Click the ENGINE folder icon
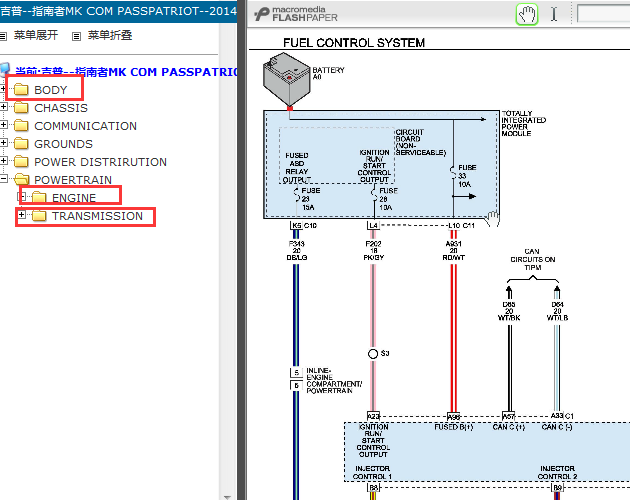Image resolution: width=630 pixels, height=500 pixels. (x=39, y=197)
